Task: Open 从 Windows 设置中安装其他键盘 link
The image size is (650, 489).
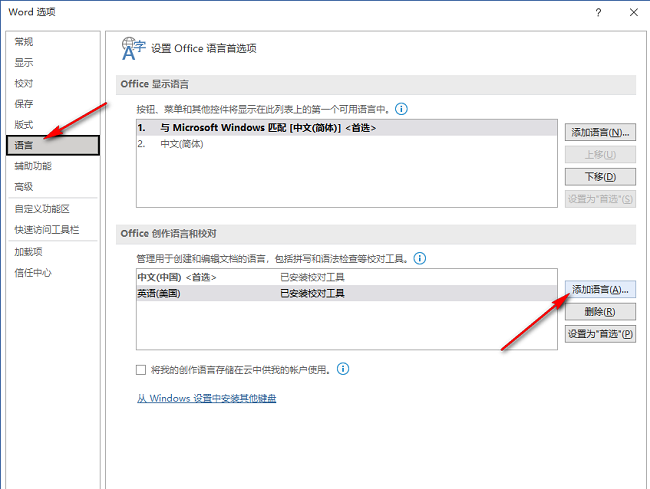Action: pyautogui.click(x=206, y=398)
